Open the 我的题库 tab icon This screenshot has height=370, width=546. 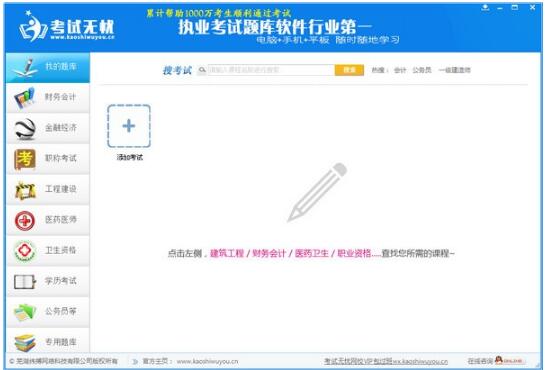pyautogui.click(x=26, y=68)
